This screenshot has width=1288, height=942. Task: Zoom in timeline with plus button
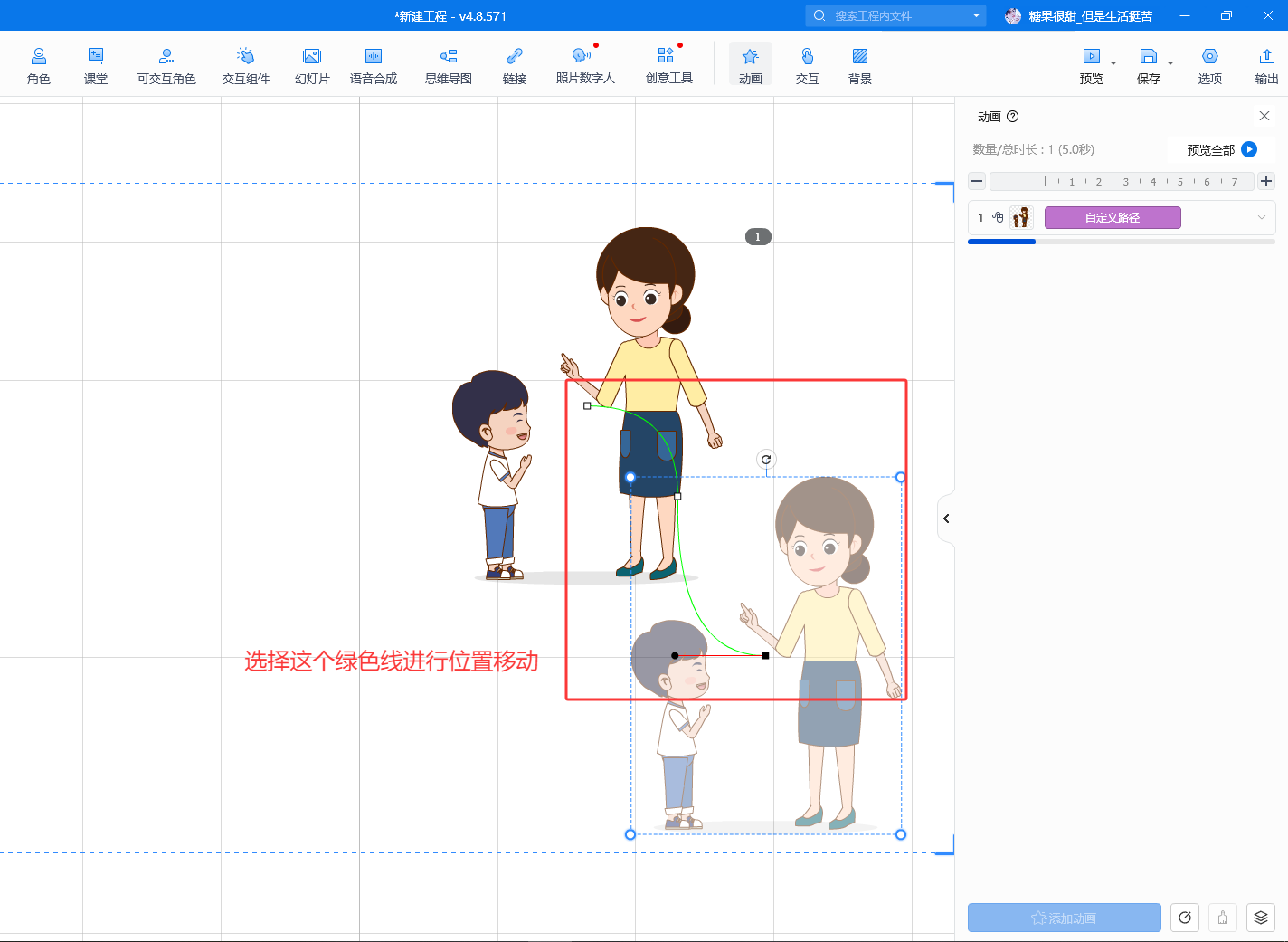tap(1266, 181)
